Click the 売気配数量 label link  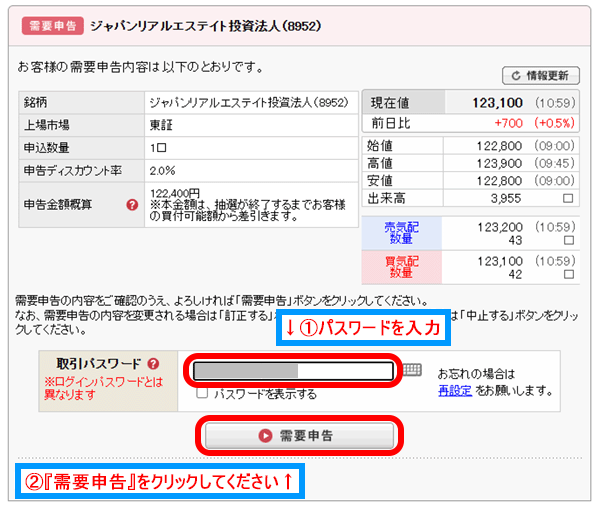point(401,233)
